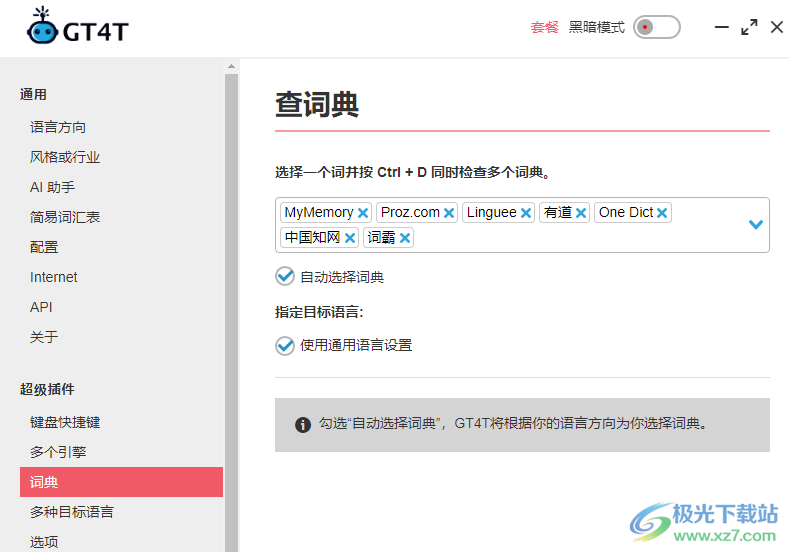
Task: Click the Linguee tag label
Action: tap(492, 212)
